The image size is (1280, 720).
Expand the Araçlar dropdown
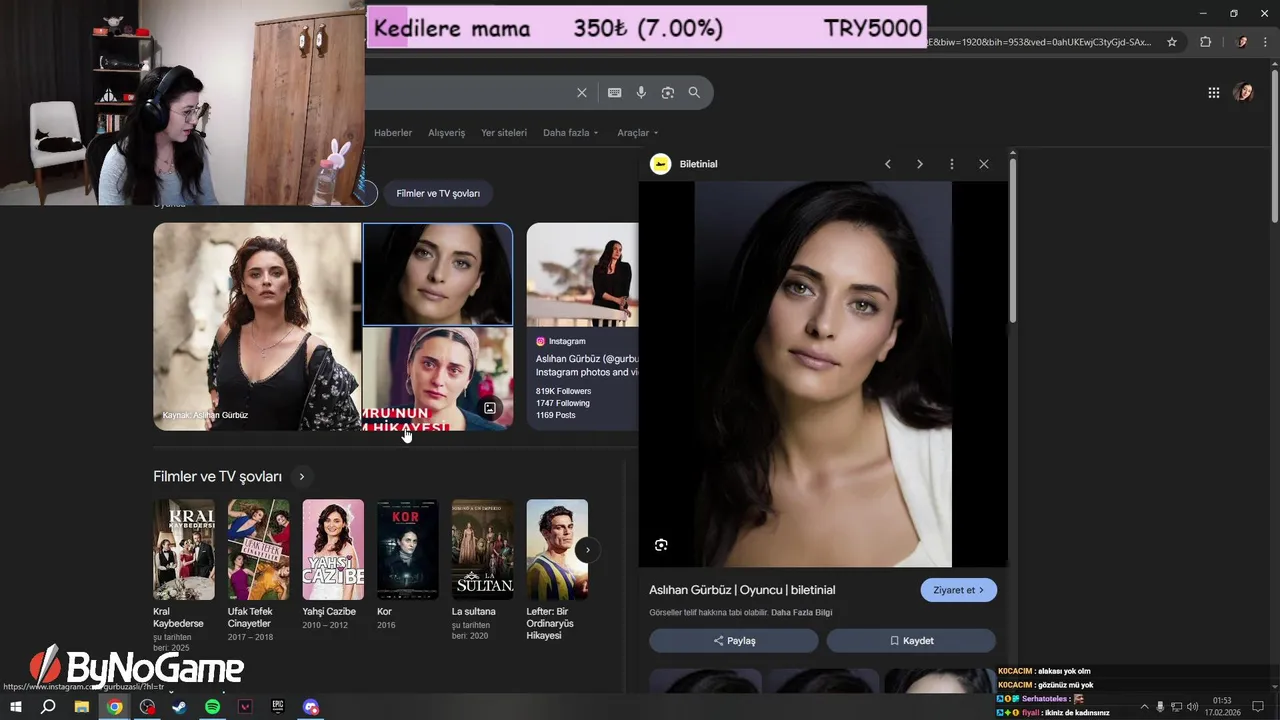[x=638, y=133]
